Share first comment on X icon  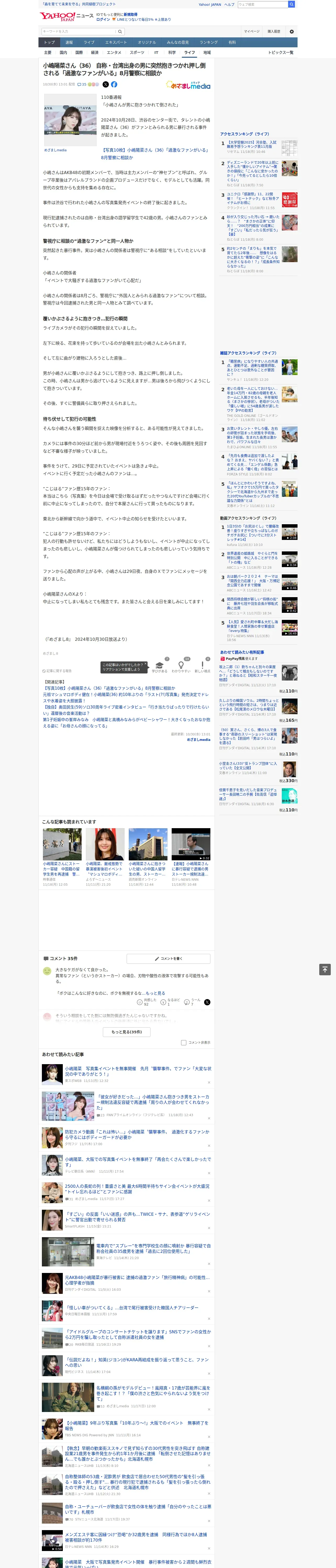207,1002
